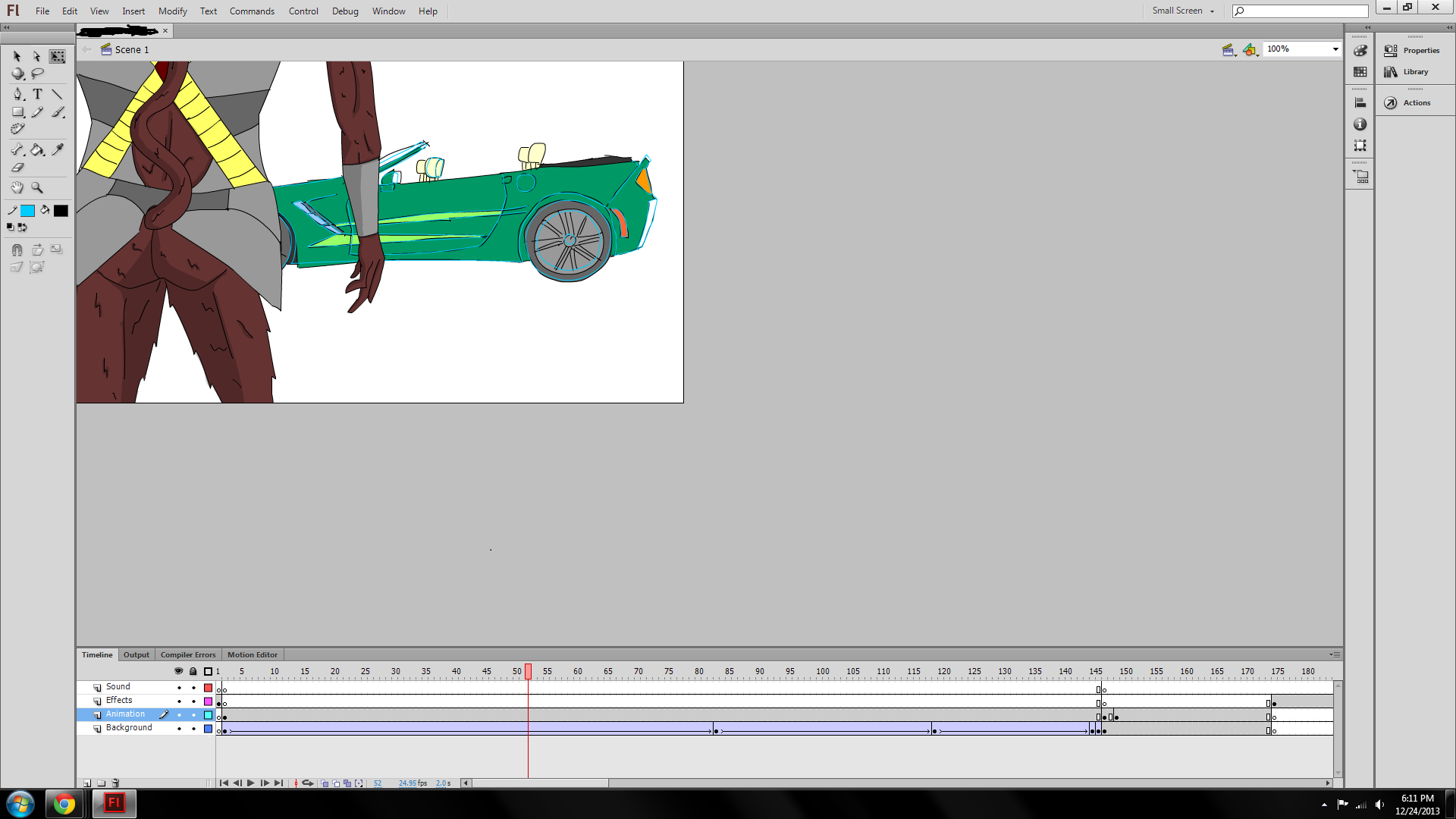The height and width of the screenshot is (819, 1456).
Task: Select the Eraser tool
Action: tap(17, 168)
